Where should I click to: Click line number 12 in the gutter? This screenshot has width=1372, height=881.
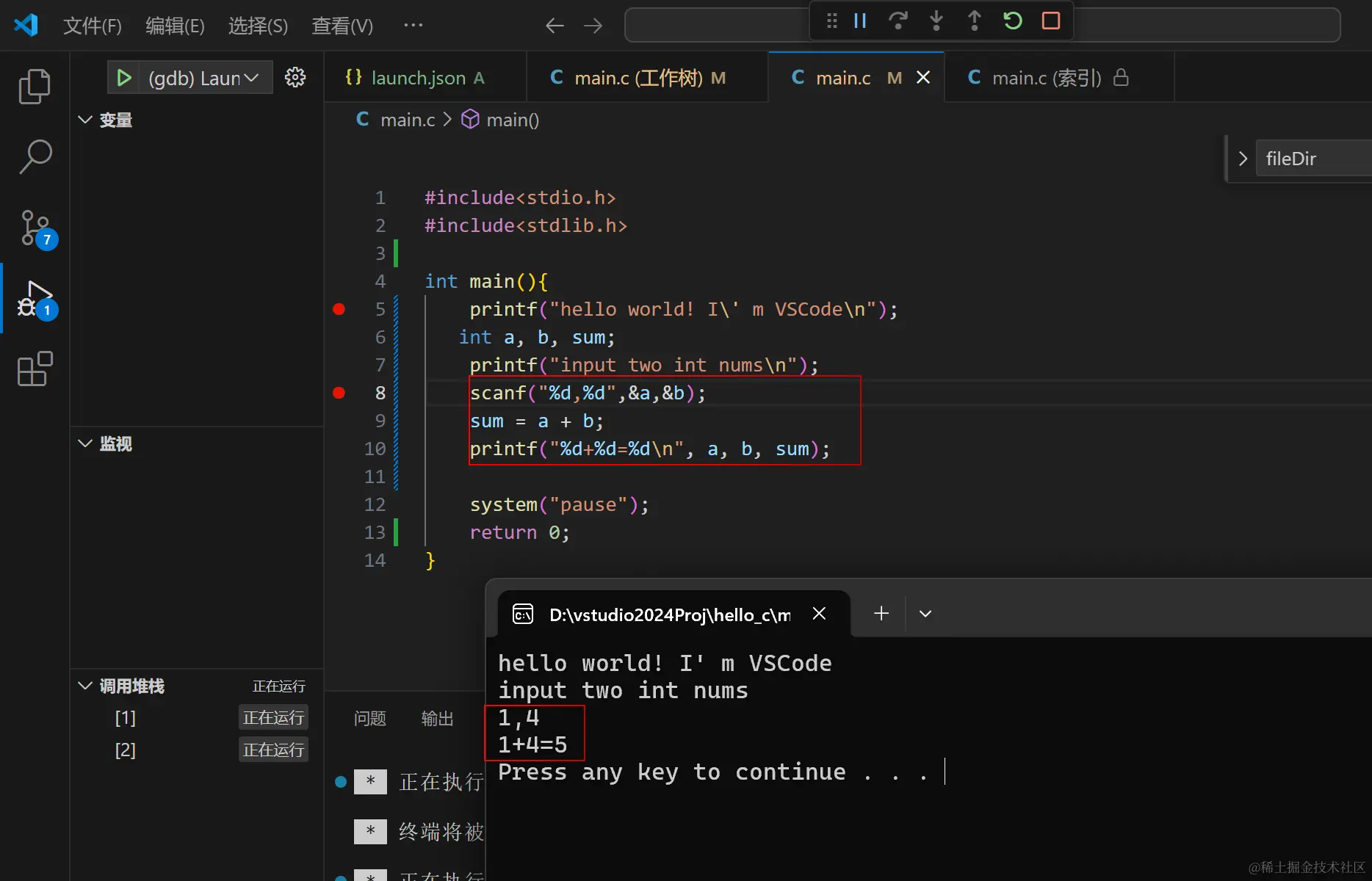tap(375, 504)
